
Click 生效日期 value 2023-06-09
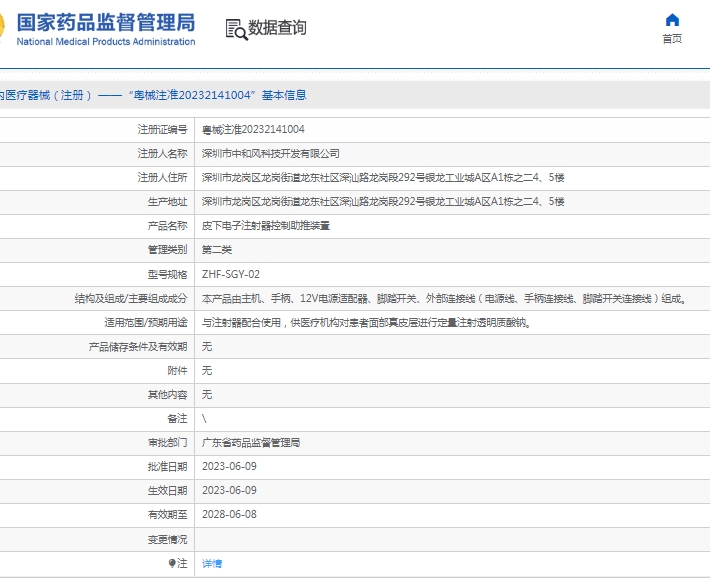pyautogui.click(x=229, y=490)
